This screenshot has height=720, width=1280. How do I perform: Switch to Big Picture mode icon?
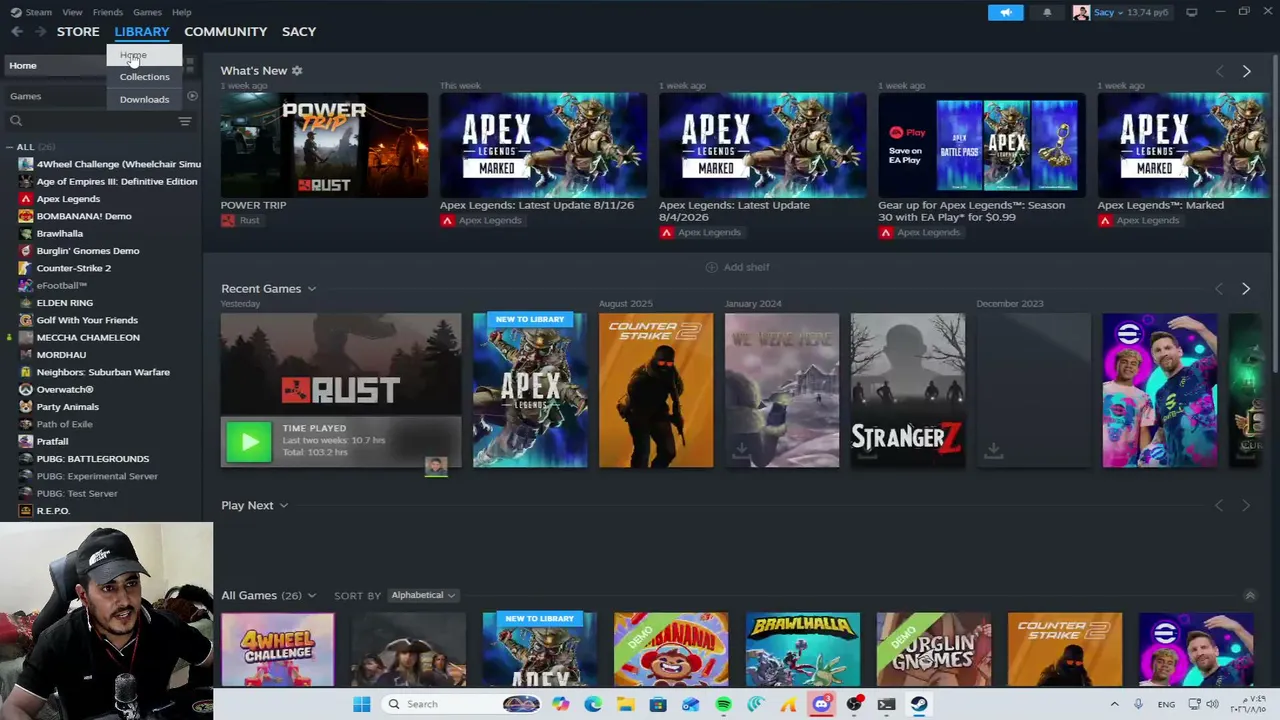[x=1192, y=12]
